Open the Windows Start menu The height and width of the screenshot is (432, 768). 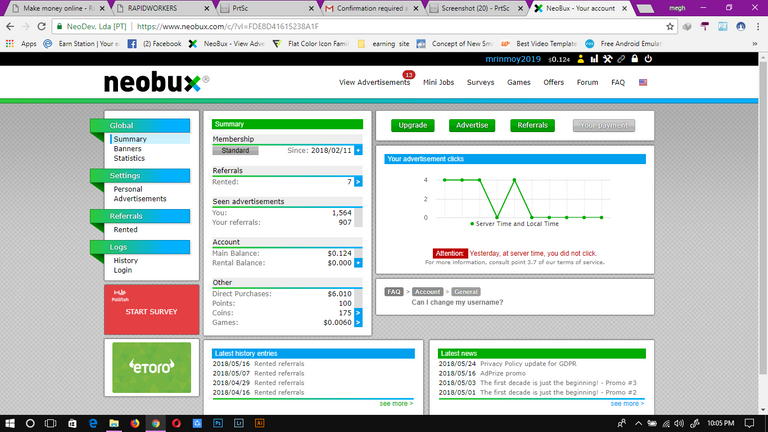(9, 423)
